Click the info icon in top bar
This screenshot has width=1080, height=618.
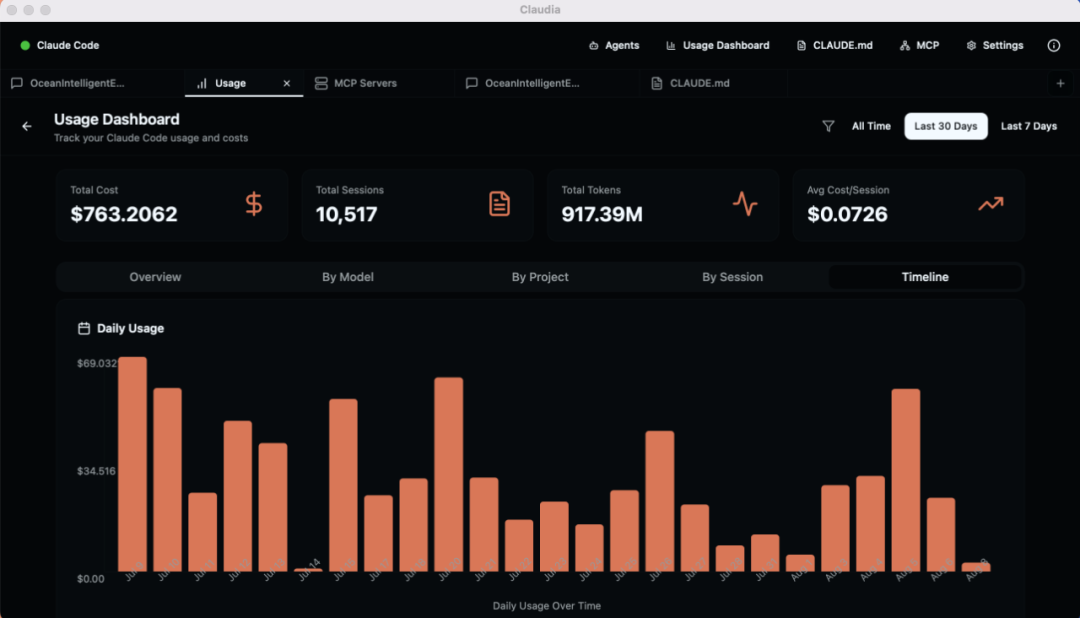[1053, 46]
